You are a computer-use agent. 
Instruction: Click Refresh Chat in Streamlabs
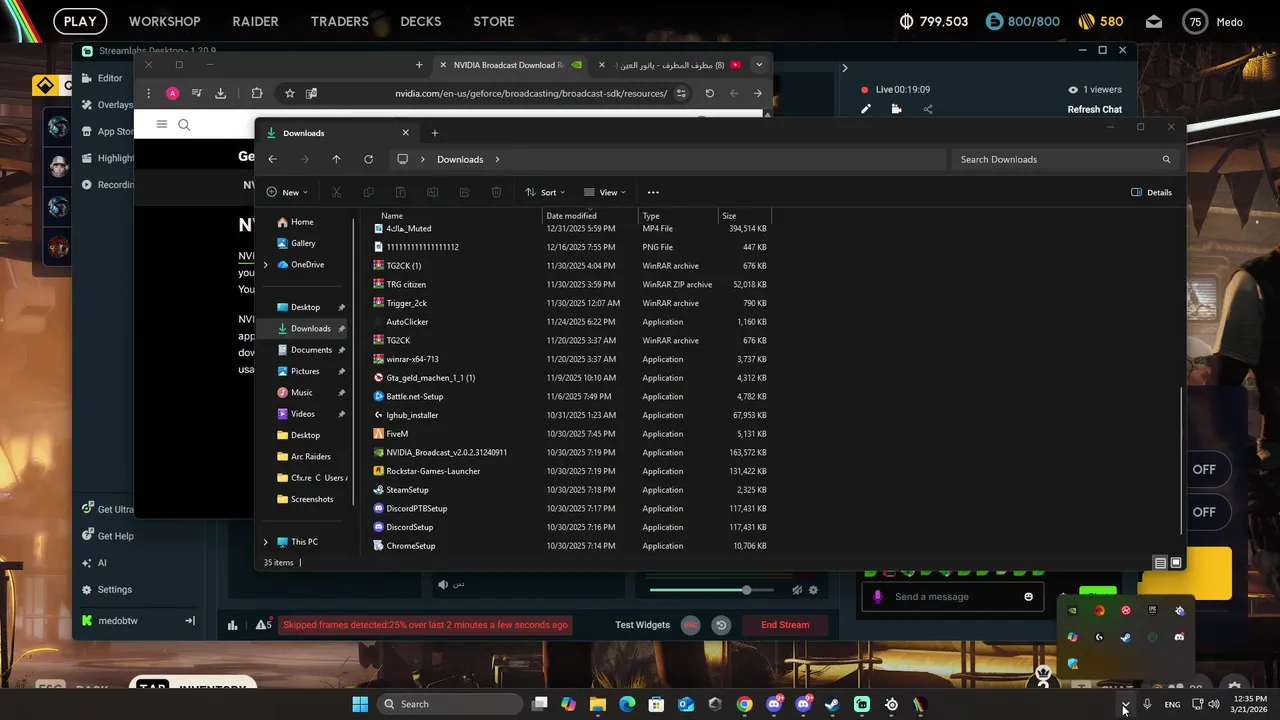pos(1095,109)
